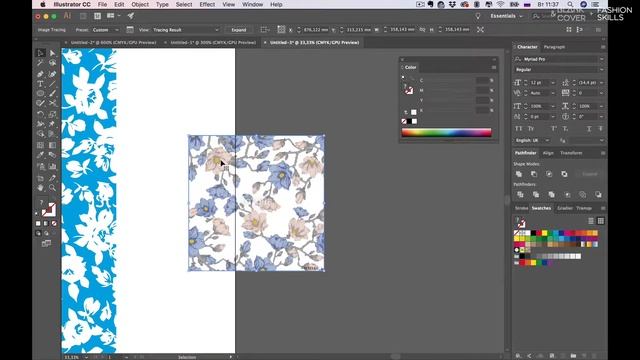Switch to the Align panel tab
640x360 pixels.
pos(548,153)
